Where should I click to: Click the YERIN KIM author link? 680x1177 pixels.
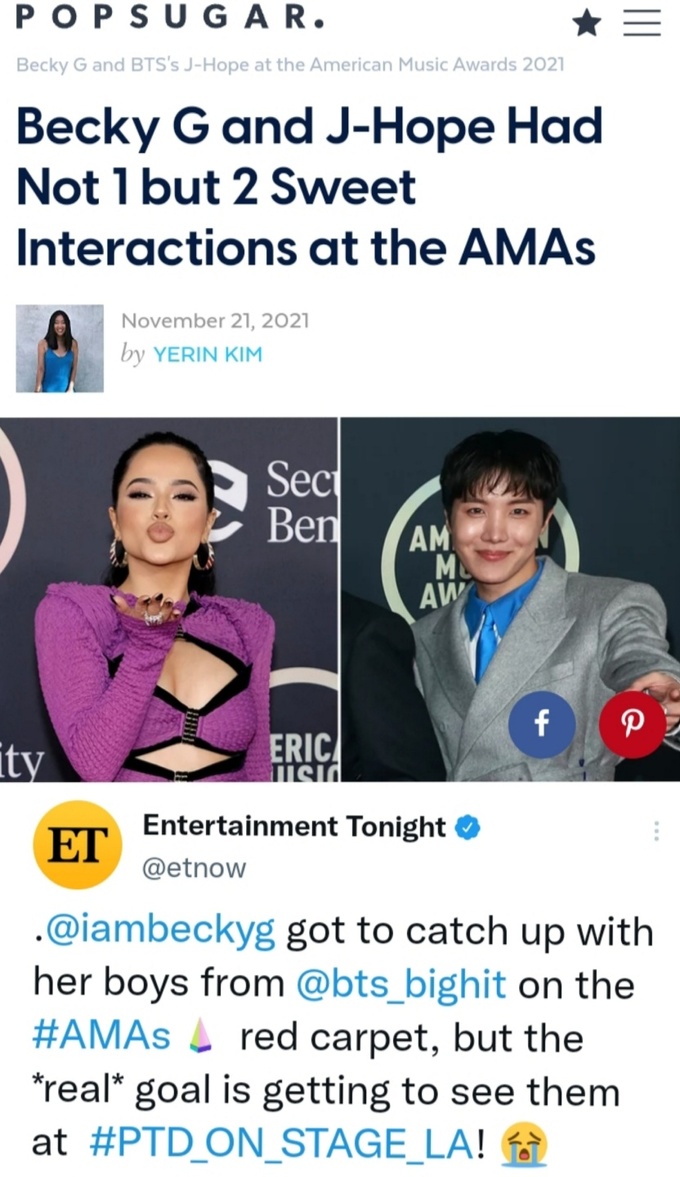pos(208,354)
